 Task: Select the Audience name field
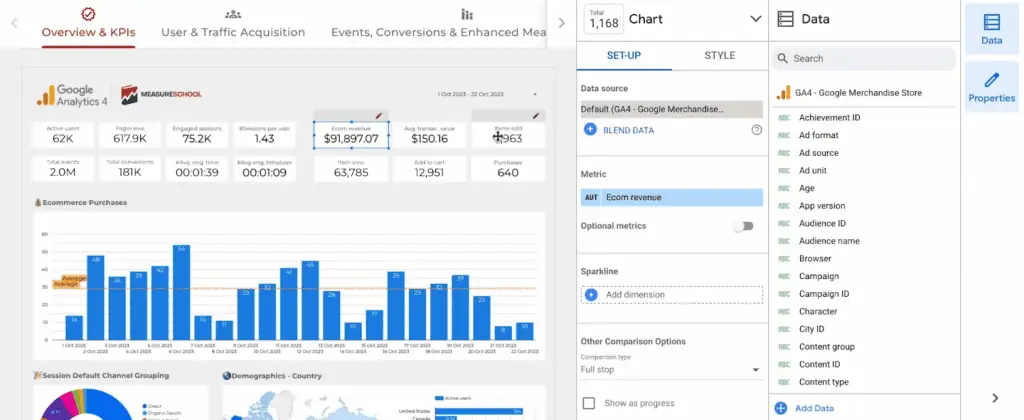coord(829,241)
